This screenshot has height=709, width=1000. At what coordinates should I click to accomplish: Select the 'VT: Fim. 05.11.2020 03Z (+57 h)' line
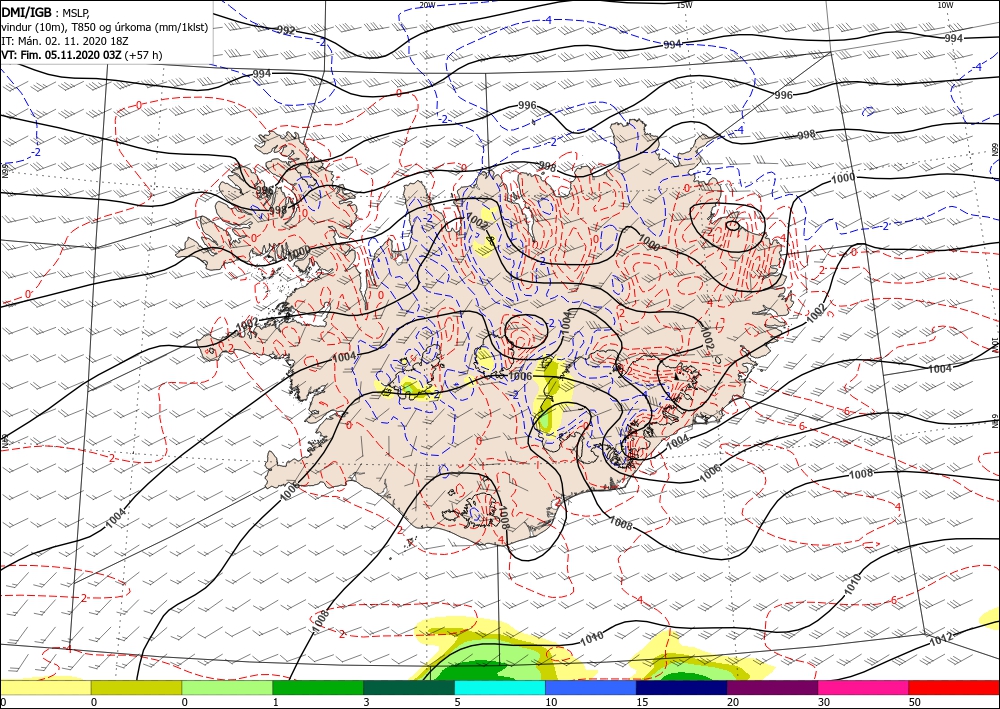click(82, 55)
